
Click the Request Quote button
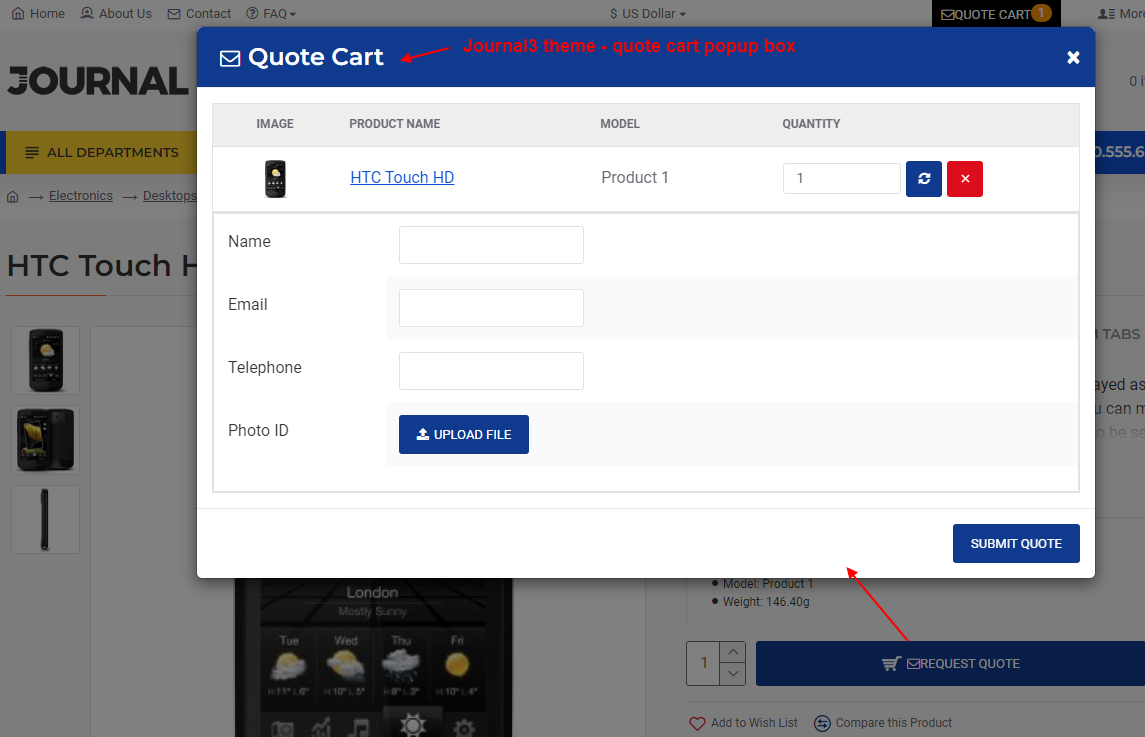(x=950, y=663)
